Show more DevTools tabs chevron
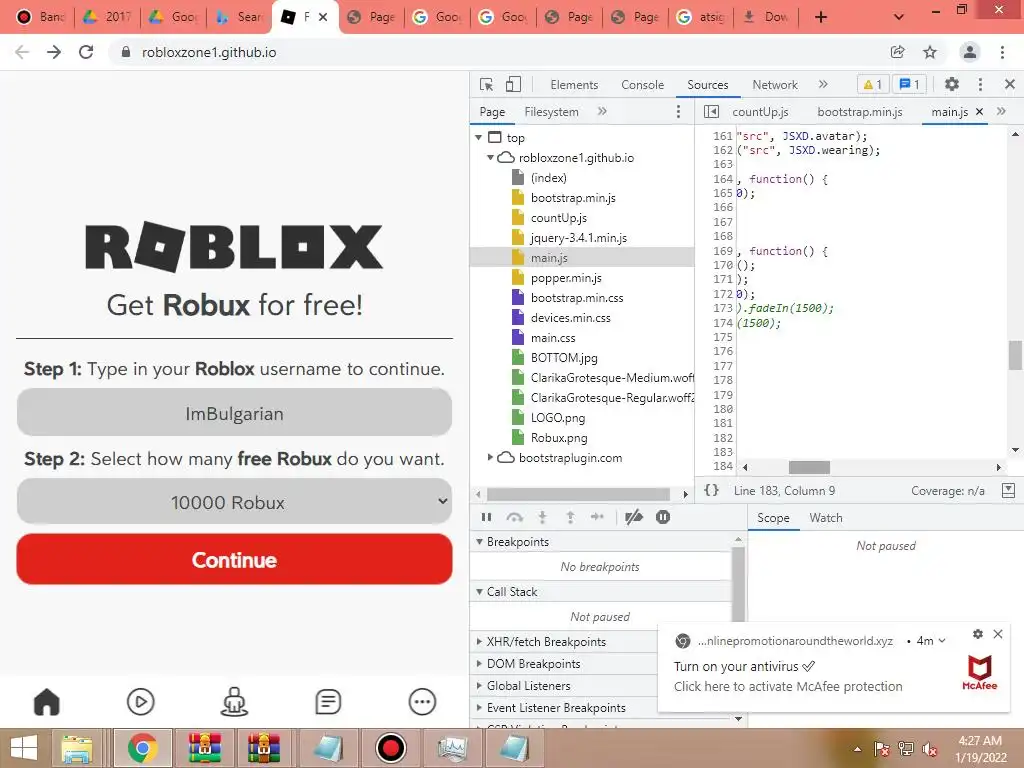The image size is (1024, 768). point(823,84)
